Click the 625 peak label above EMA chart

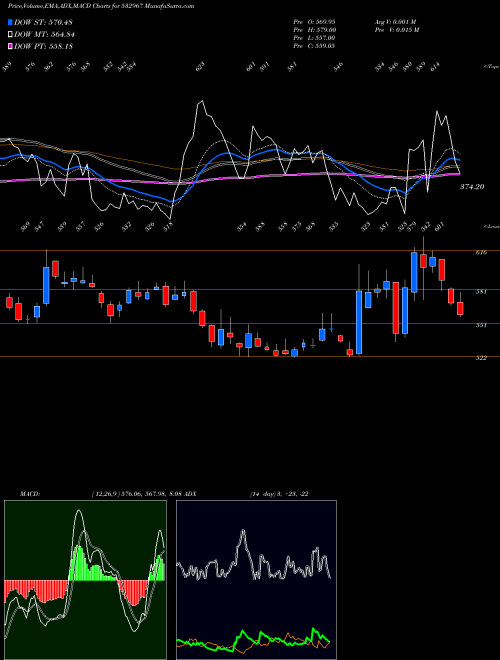[x=201, y=66]
